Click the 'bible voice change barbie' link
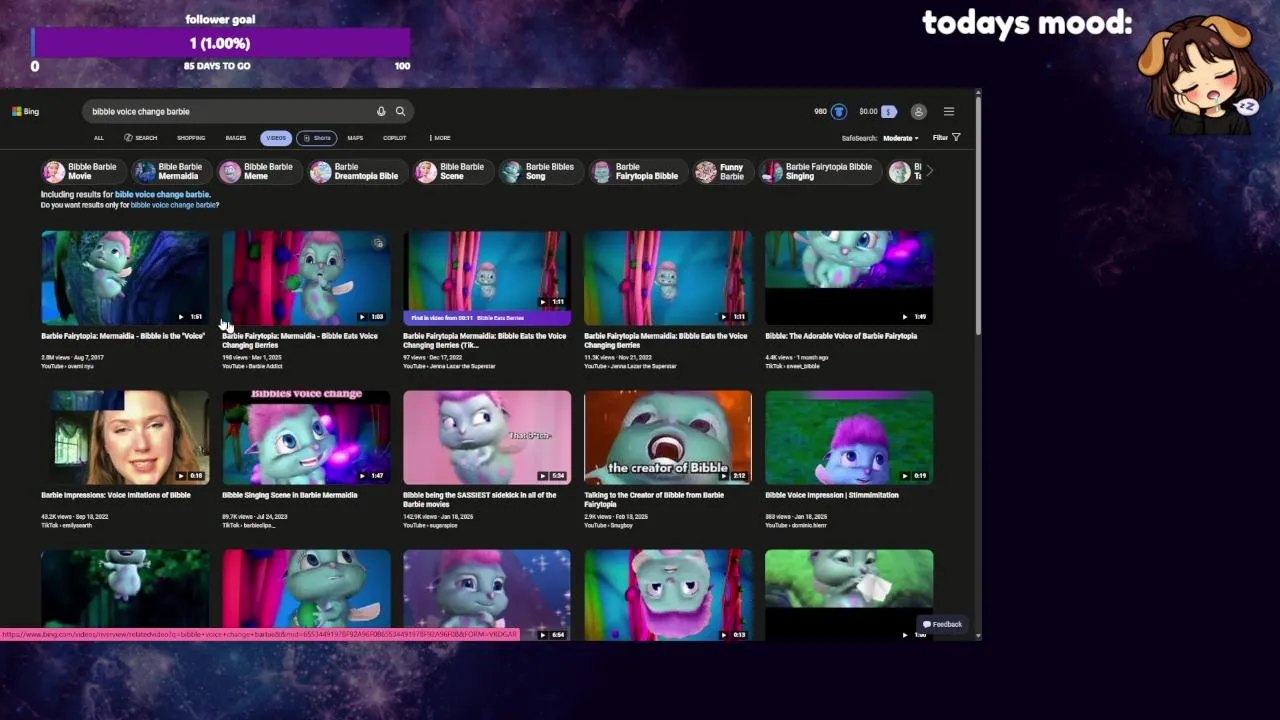The image size is (1280, 720). point(162,194)
